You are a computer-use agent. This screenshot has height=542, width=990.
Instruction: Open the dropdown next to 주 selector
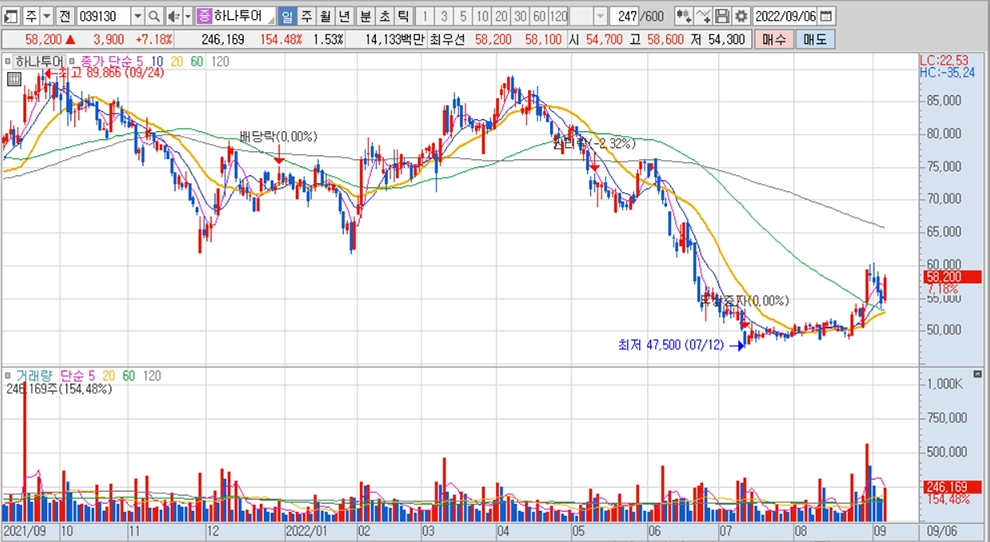point(46,17)
